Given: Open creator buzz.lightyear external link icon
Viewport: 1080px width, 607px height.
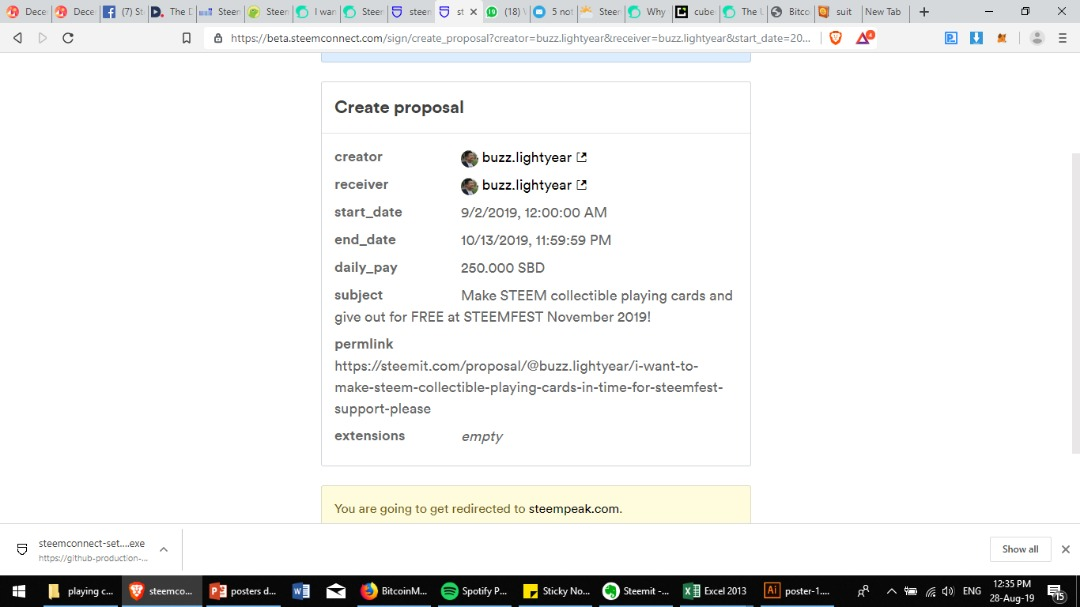Looking at the screenshot, I should [581, 157].
